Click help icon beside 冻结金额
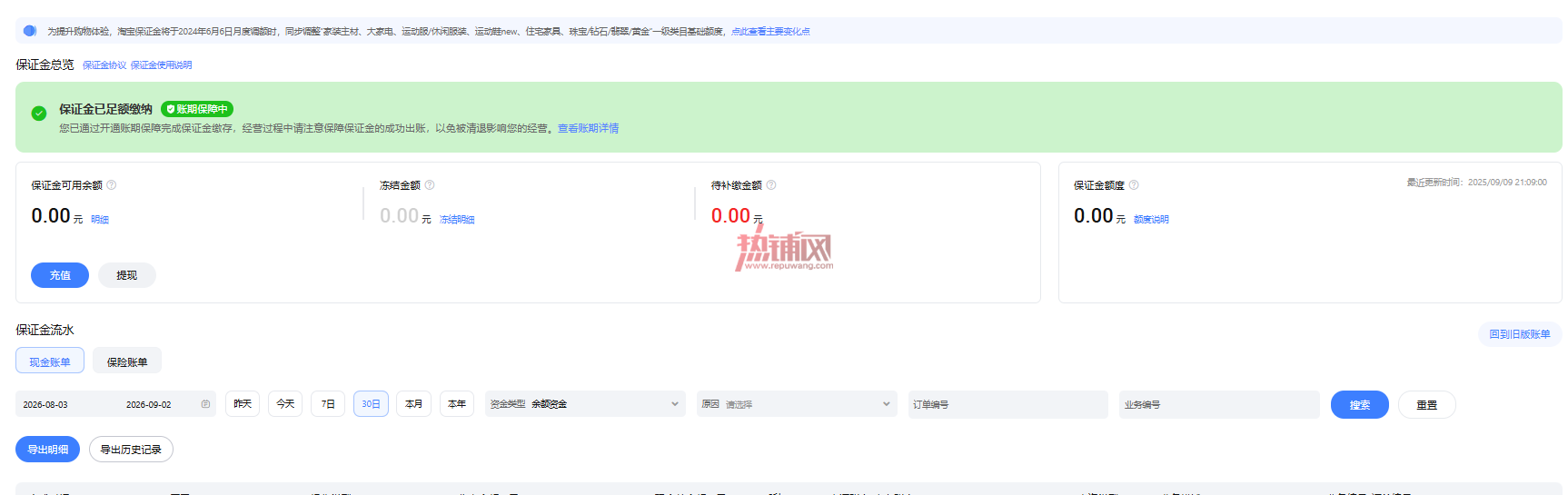The image size is (1568, 495). click(x=430, y=185)
